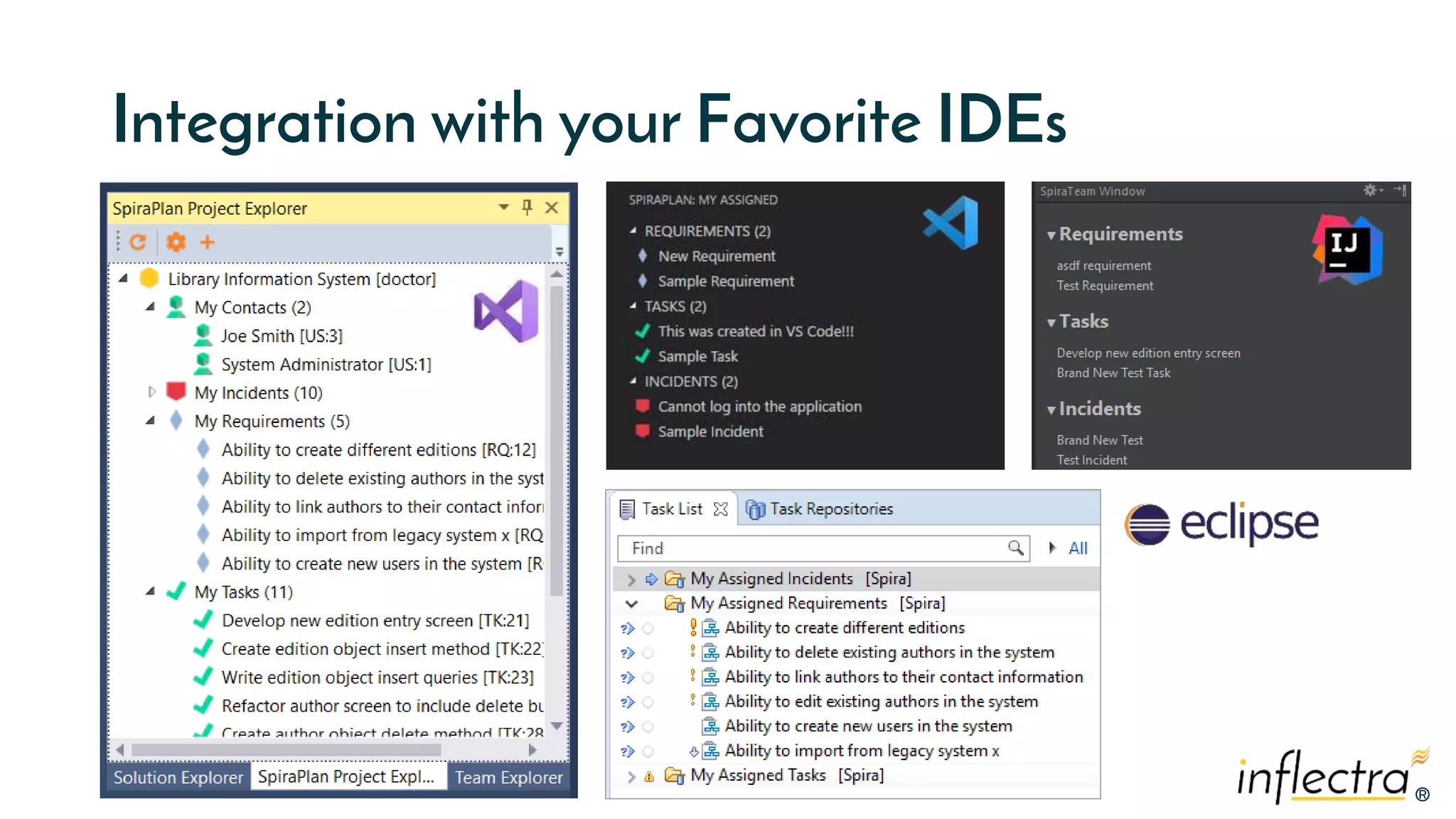Screen dimensions: 1456x819
Task: Collapse My Assigned Requirements [Spira] folder
Action: pyautogui.click(x=631, y=604)
